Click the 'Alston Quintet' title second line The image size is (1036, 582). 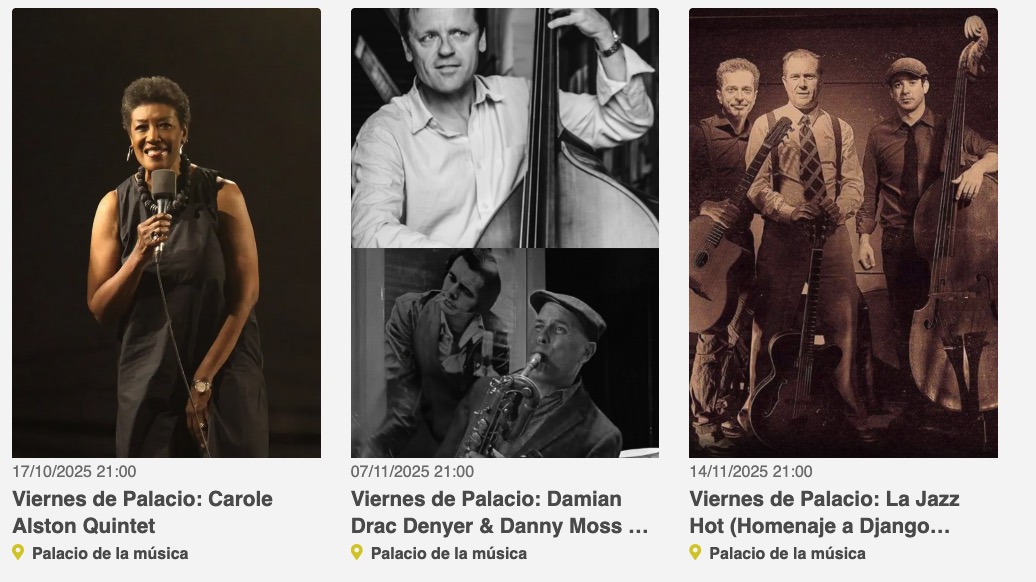click(84, 526)
